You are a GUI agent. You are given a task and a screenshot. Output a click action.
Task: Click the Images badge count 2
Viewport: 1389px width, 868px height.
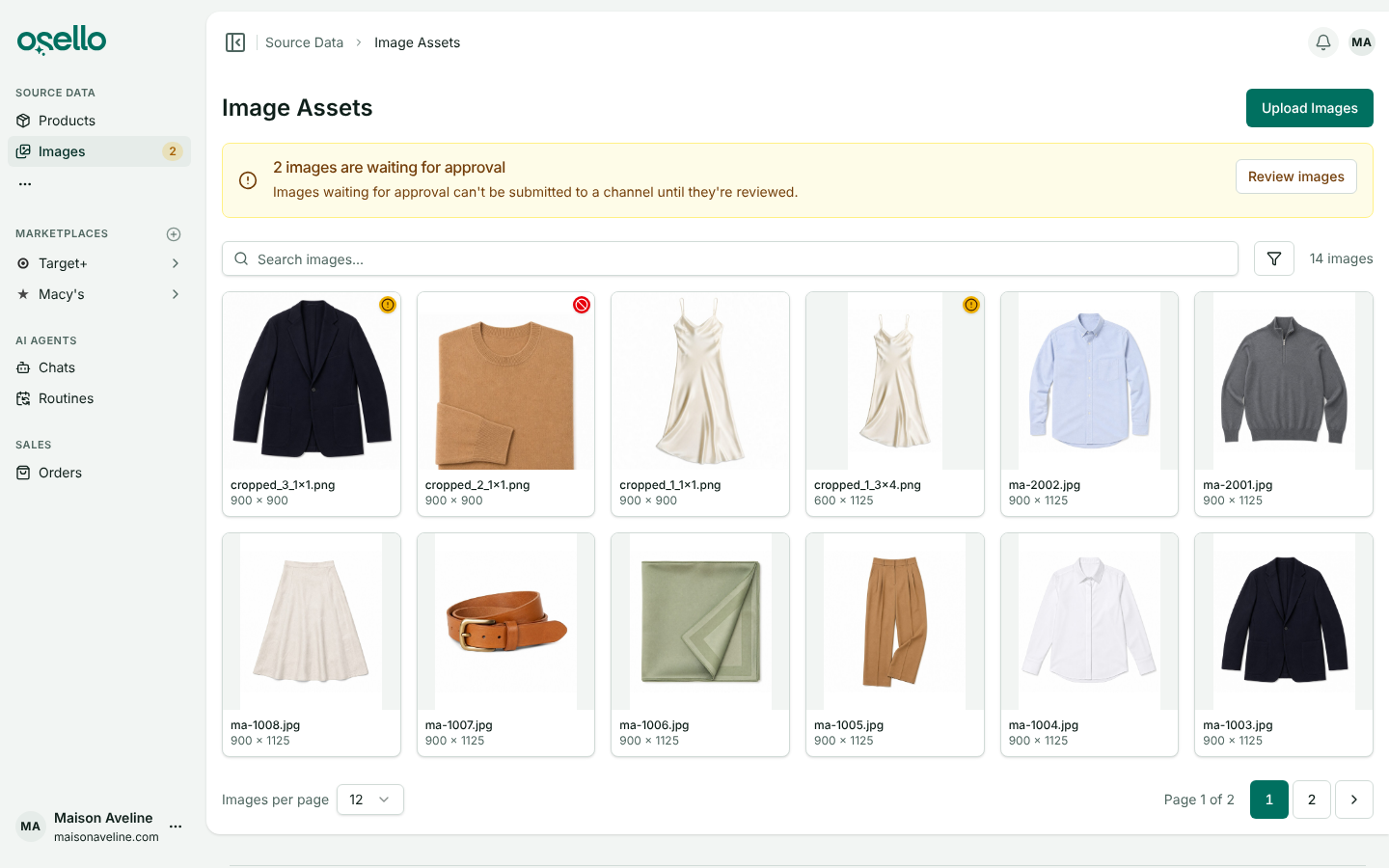[173, 151]
